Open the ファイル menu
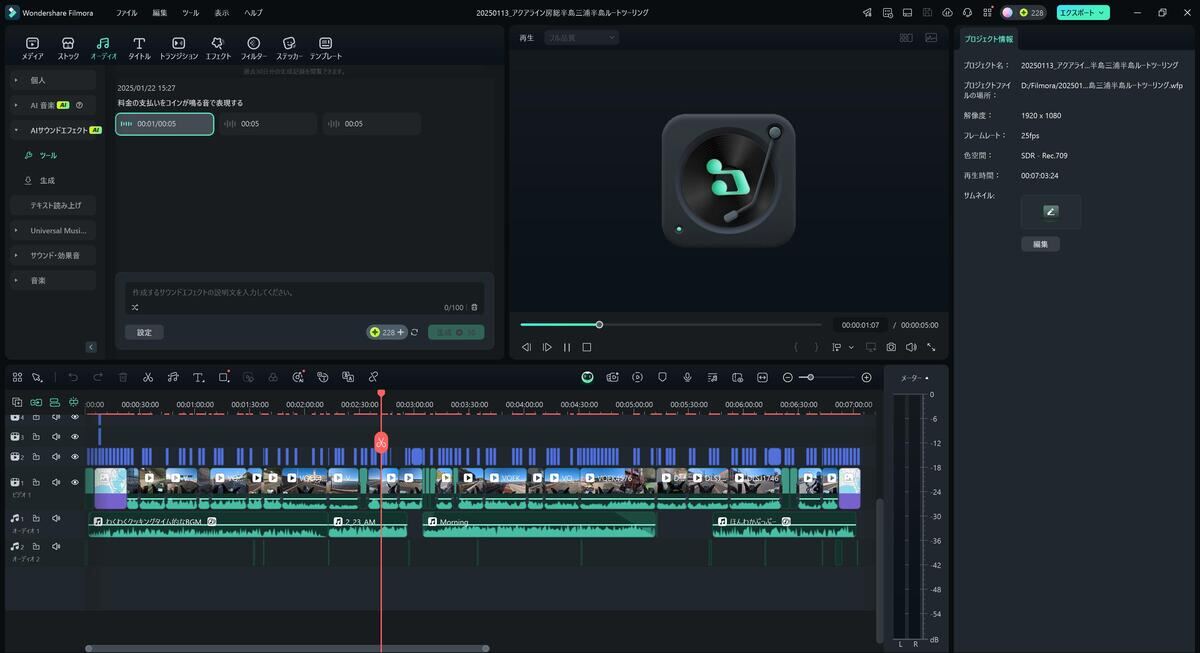Image resolution: width=1200 pixels, height=653 pixels. [x=126, y=13]
